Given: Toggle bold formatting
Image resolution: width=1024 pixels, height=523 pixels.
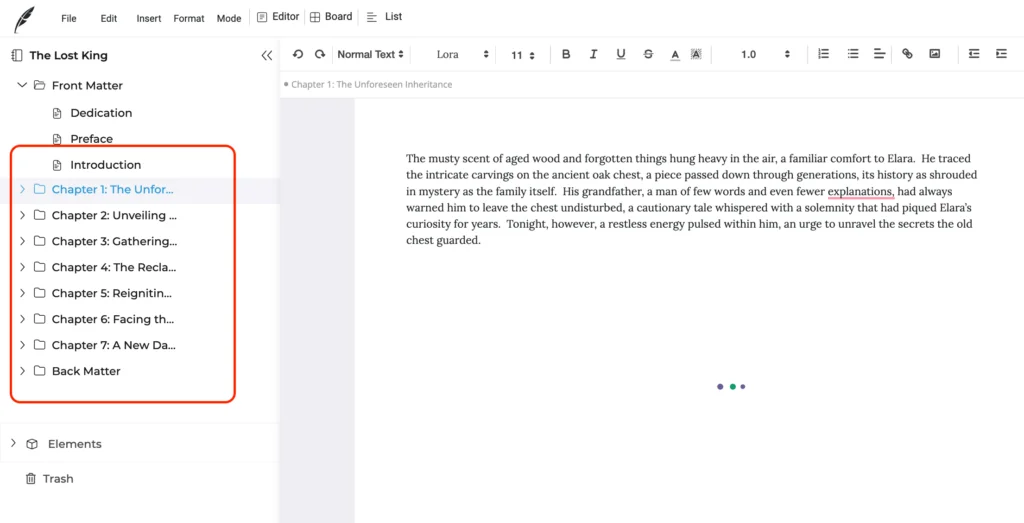Looking at the screenshot, I should (566, 54).
